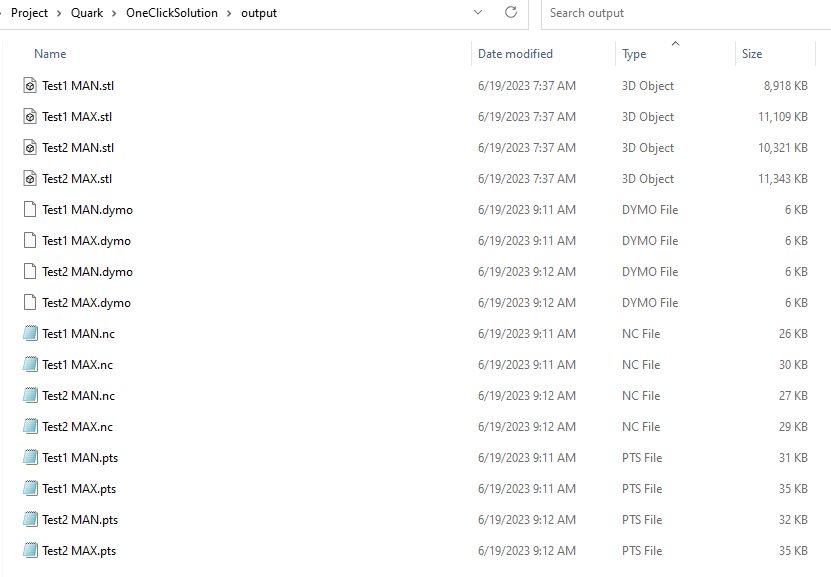The image size is (831, 577).
Task: Go to OneClickSolution folder in breadcrumb
Action: click(x=171, y=13)
